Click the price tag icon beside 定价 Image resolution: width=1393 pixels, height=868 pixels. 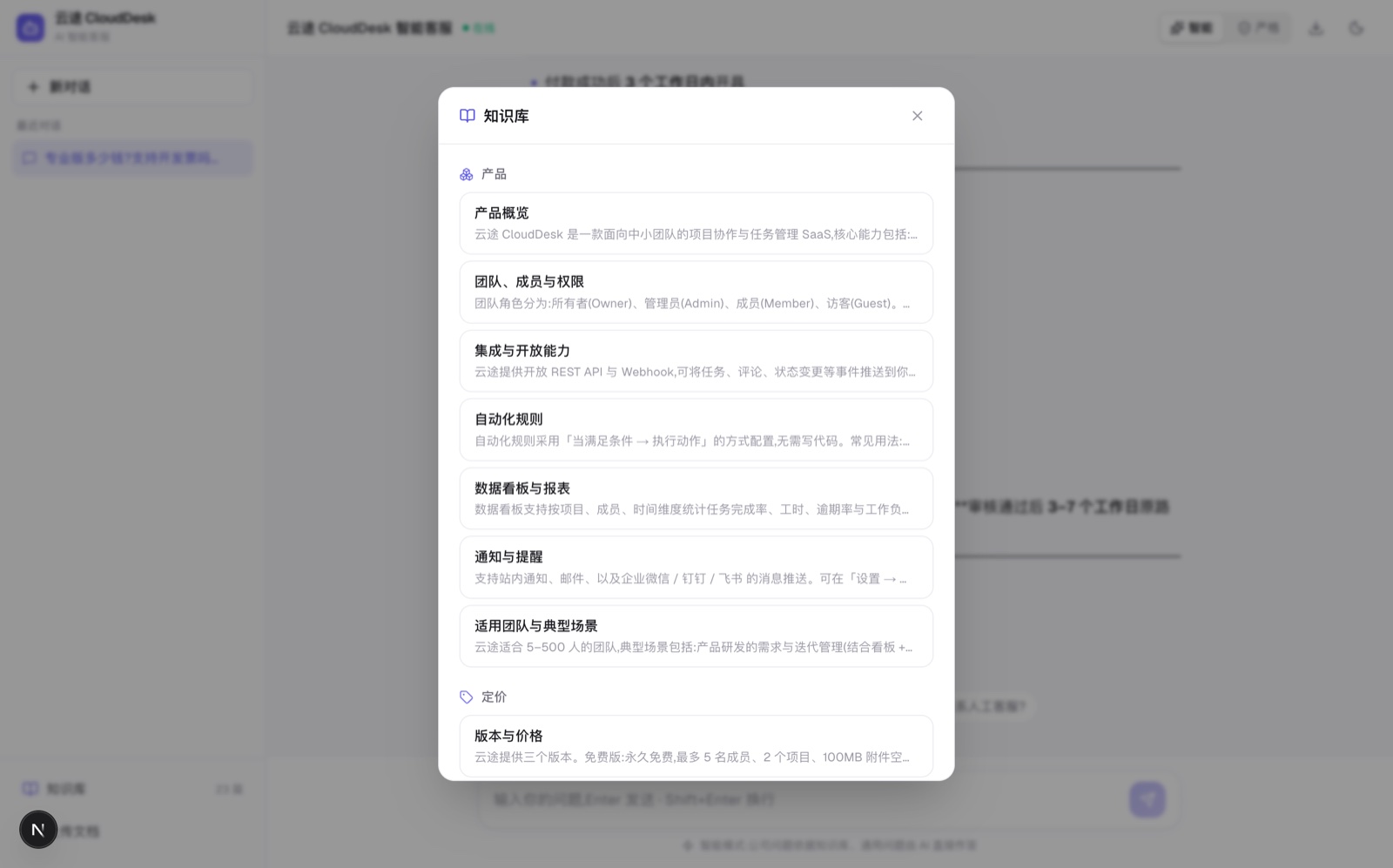[x=467, y=696]
